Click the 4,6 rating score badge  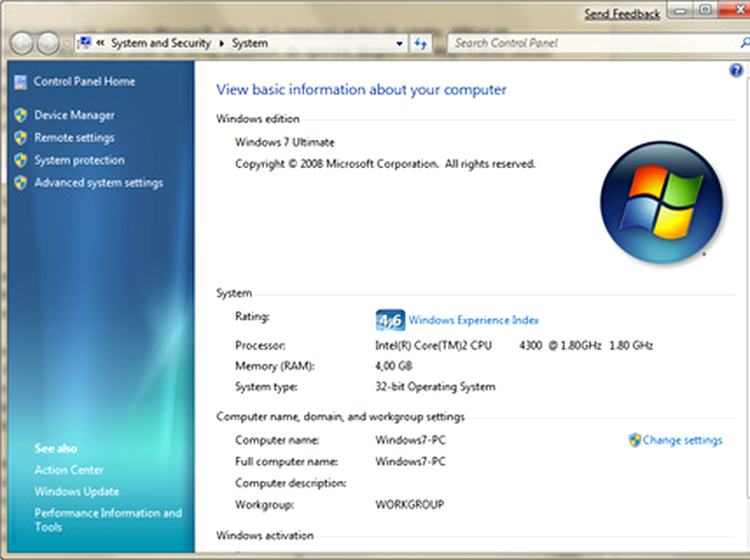[390, 320]
